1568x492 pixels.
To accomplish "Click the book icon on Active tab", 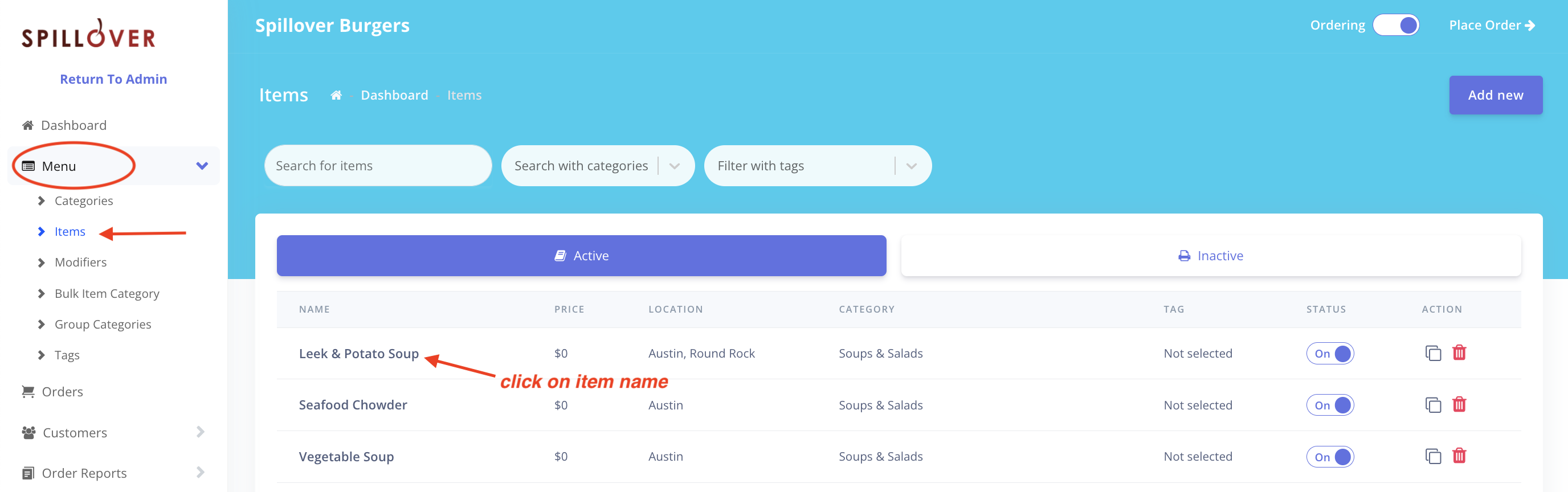I will tap(560, 256).
